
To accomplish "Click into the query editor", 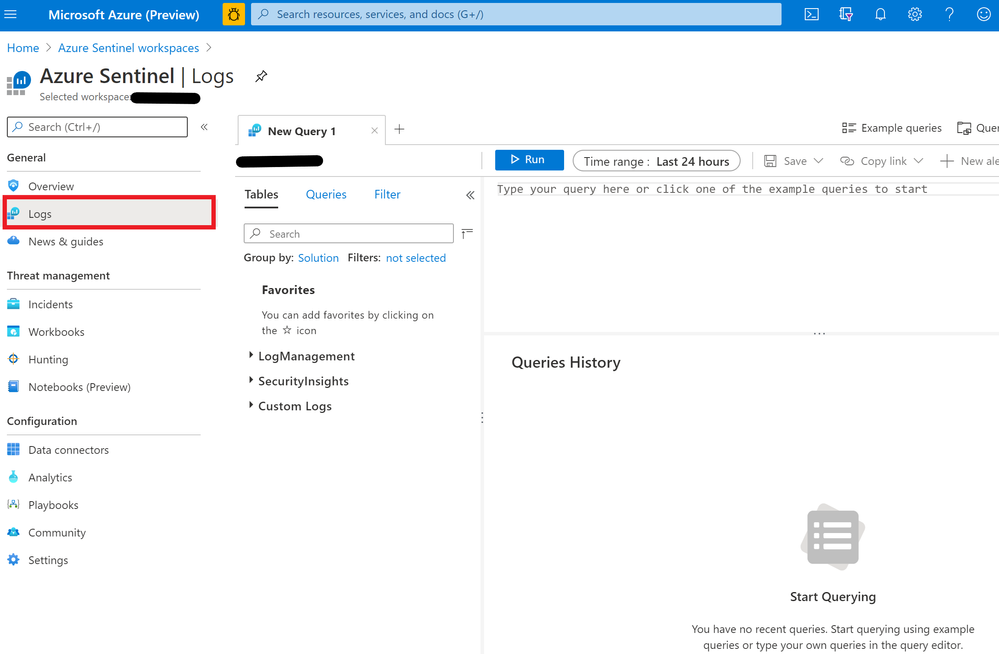I will 742,255.
